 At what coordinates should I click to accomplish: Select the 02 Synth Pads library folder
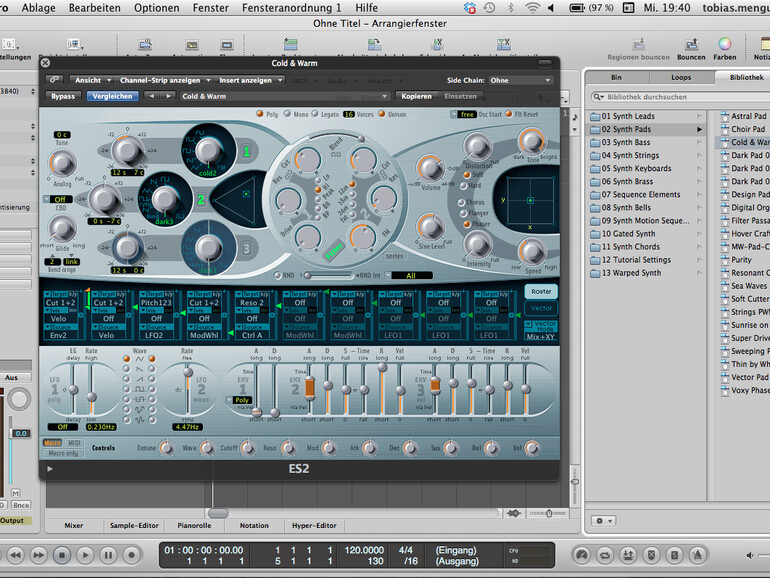[x=626, y=129]
